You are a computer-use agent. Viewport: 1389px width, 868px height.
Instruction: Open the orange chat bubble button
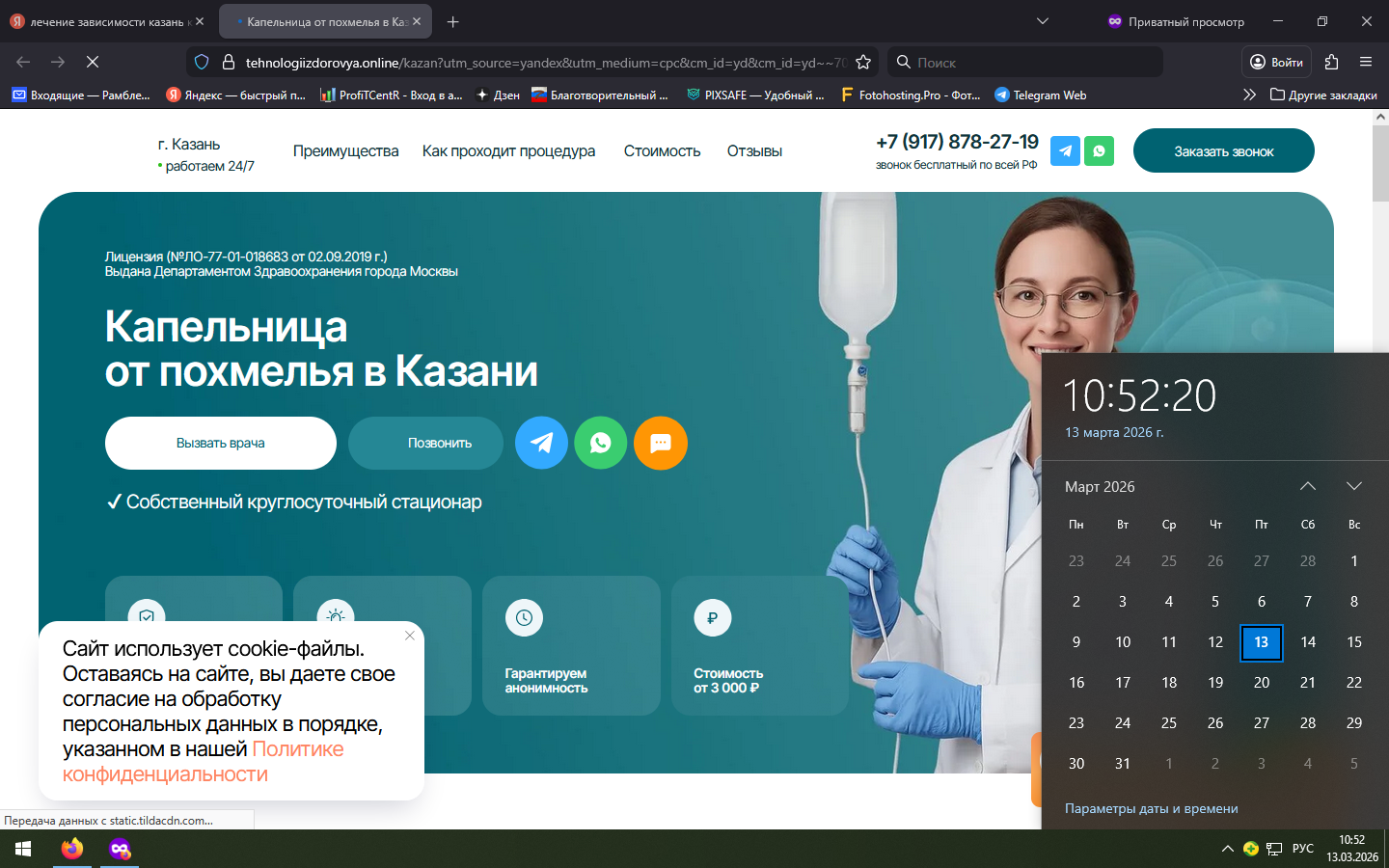(661, 443)
